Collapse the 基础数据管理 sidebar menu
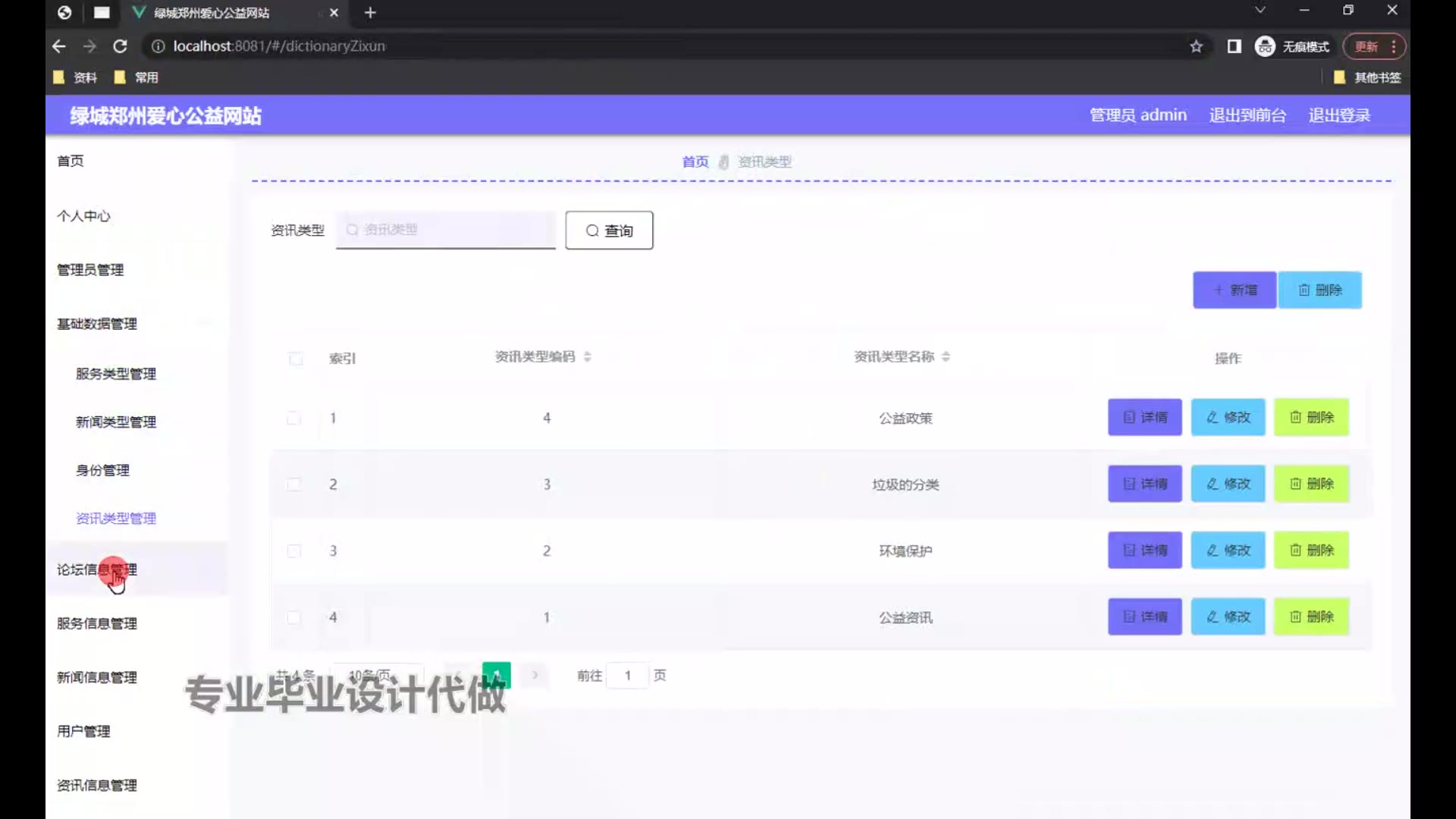1456x819 pixels. pyautogui.click(x=97, y=324)
